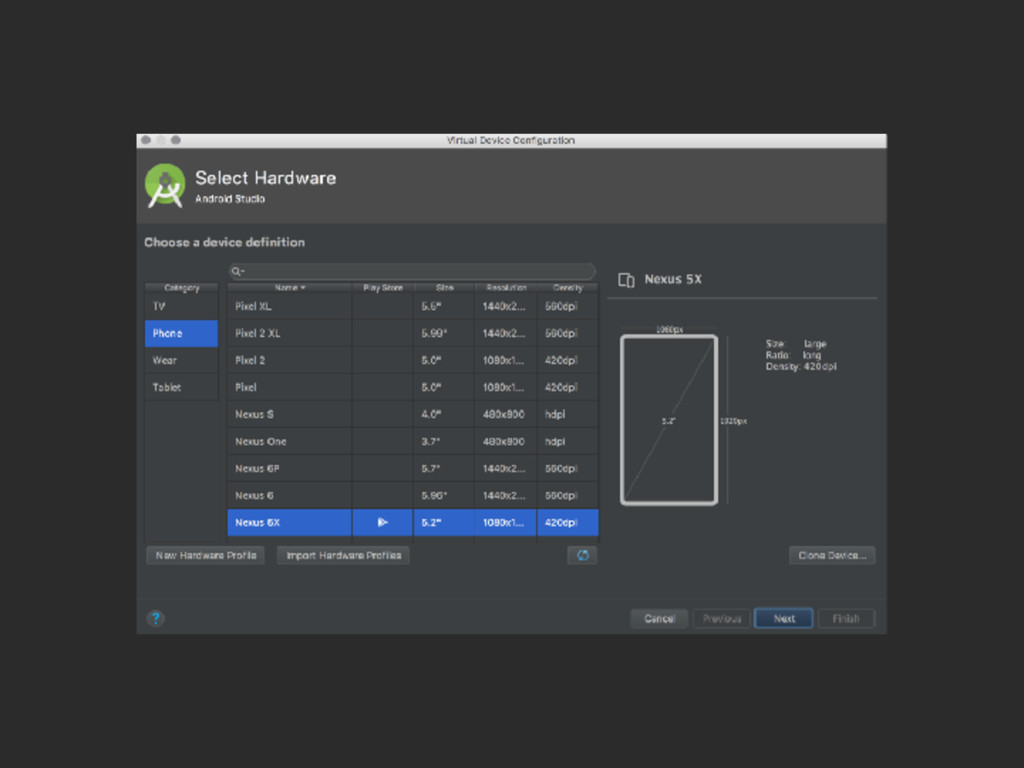Click the Previous button
The height and width of the screenshot is (768, 1024).
point(722,618)
